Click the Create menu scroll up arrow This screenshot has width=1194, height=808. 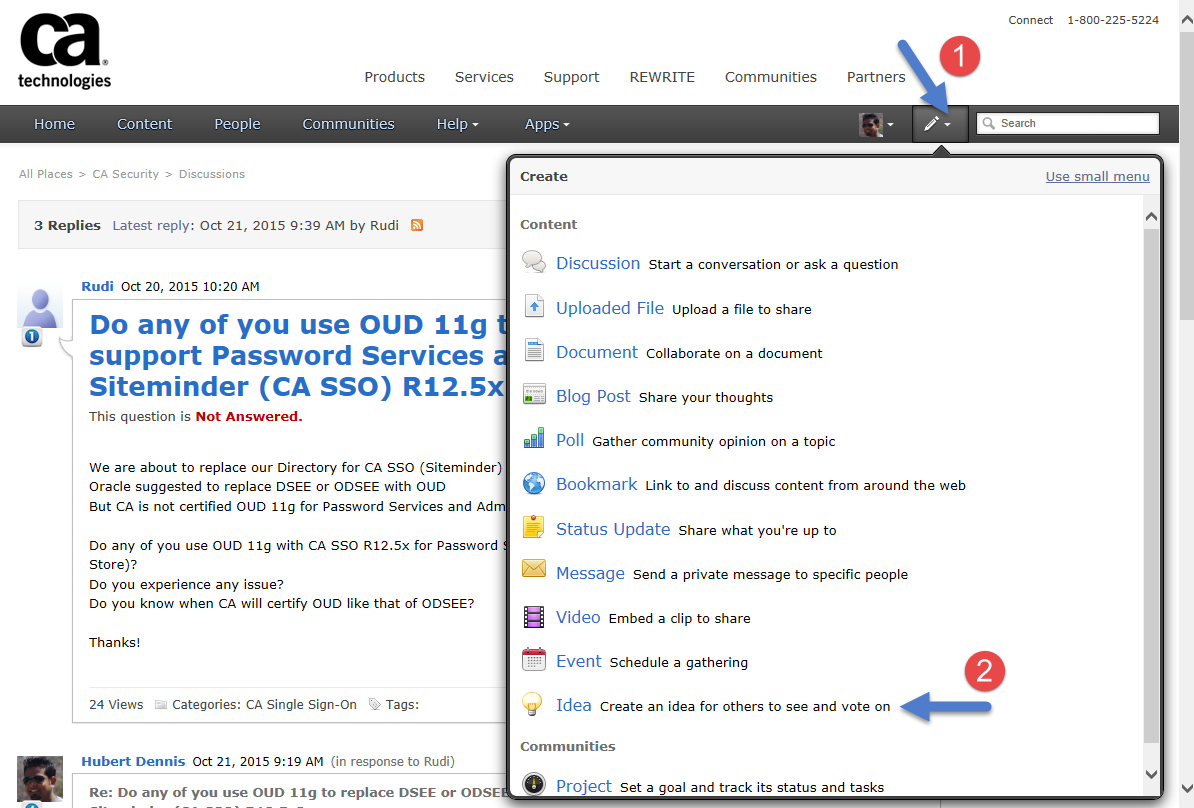click(x=1151, y=217)
